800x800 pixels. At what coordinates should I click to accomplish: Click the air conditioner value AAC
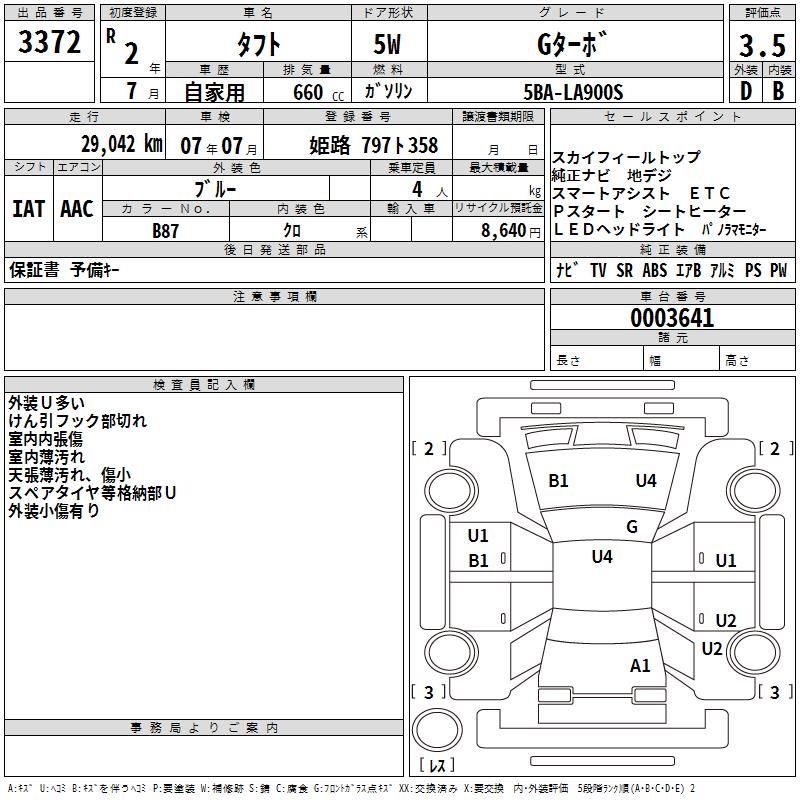[x=77, y=209]
